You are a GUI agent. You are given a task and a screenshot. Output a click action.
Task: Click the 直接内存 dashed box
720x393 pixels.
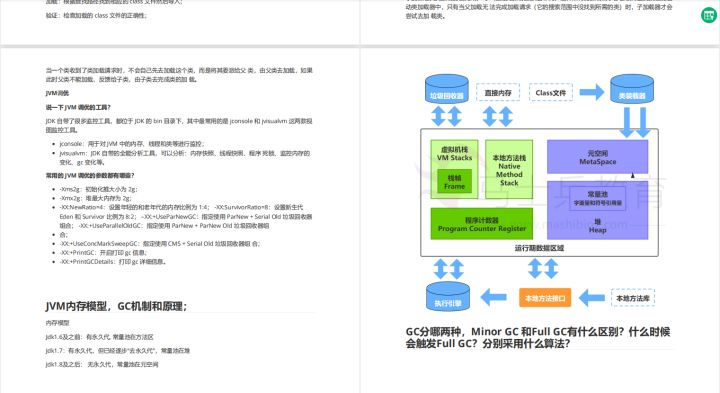[498, 92]
